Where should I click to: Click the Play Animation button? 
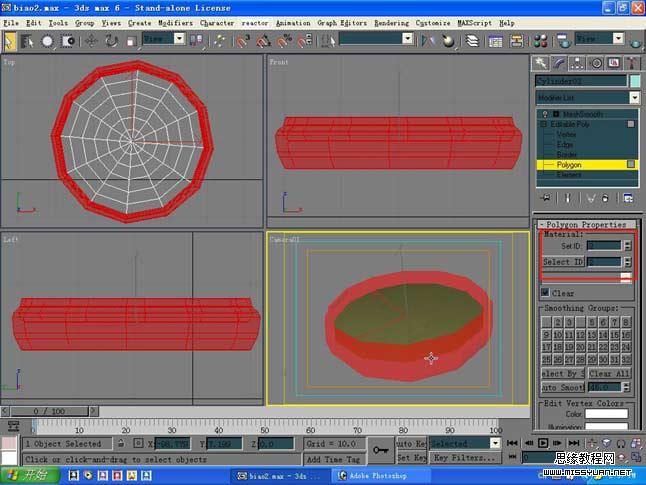click(543, 443)
